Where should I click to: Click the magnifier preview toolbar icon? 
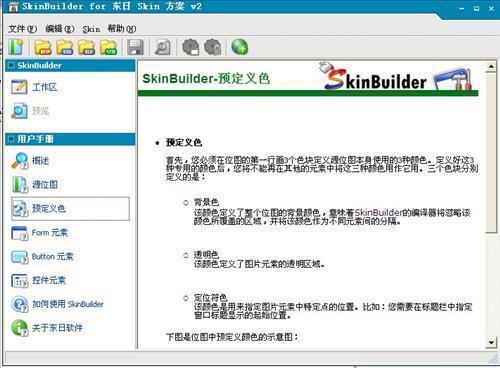point(163,47)
